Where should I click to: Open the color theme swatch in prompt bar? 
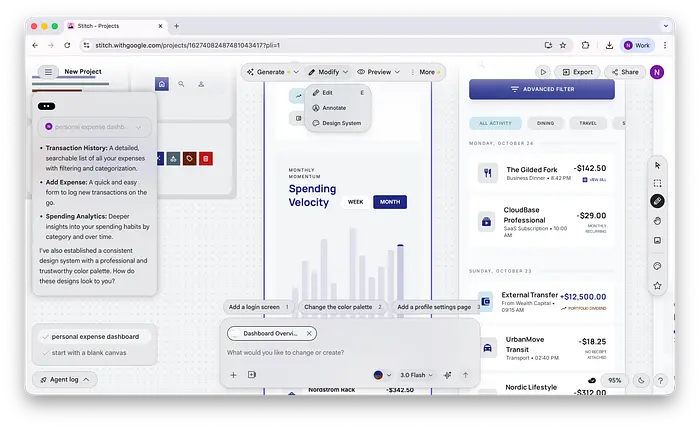click(x=380, y=375)
